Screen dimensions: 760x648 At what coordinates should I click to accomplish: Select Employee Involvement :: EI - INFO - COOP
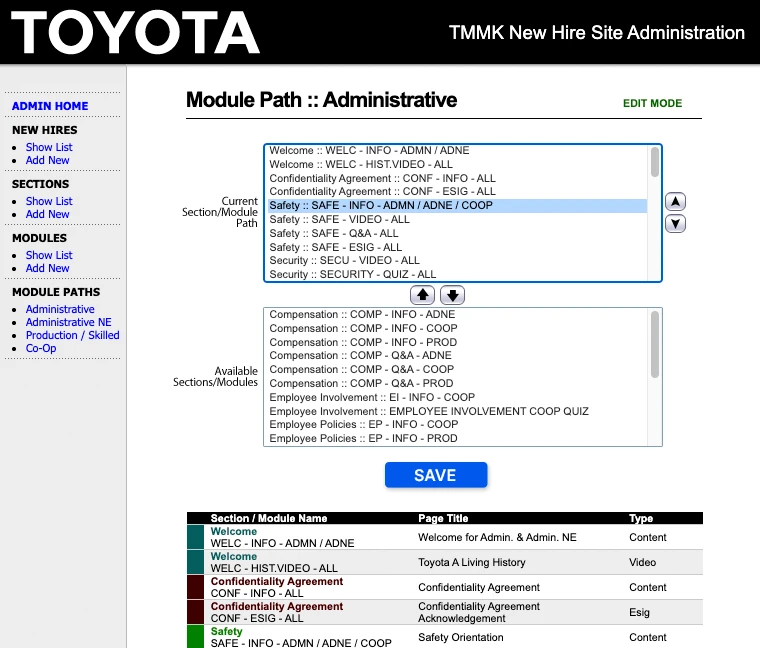point(458,397)
